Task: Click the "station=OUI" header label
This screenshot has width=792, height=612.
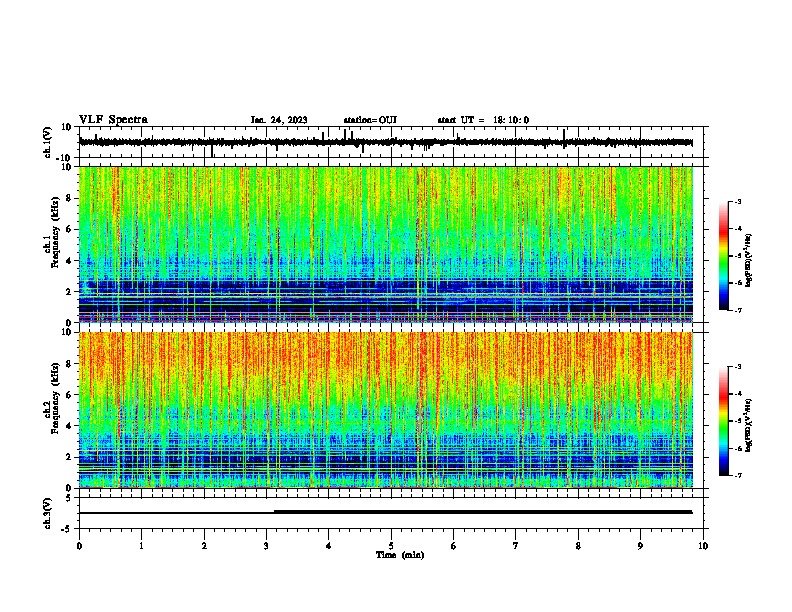Action: pyautogui.click(x=370, y=120)
